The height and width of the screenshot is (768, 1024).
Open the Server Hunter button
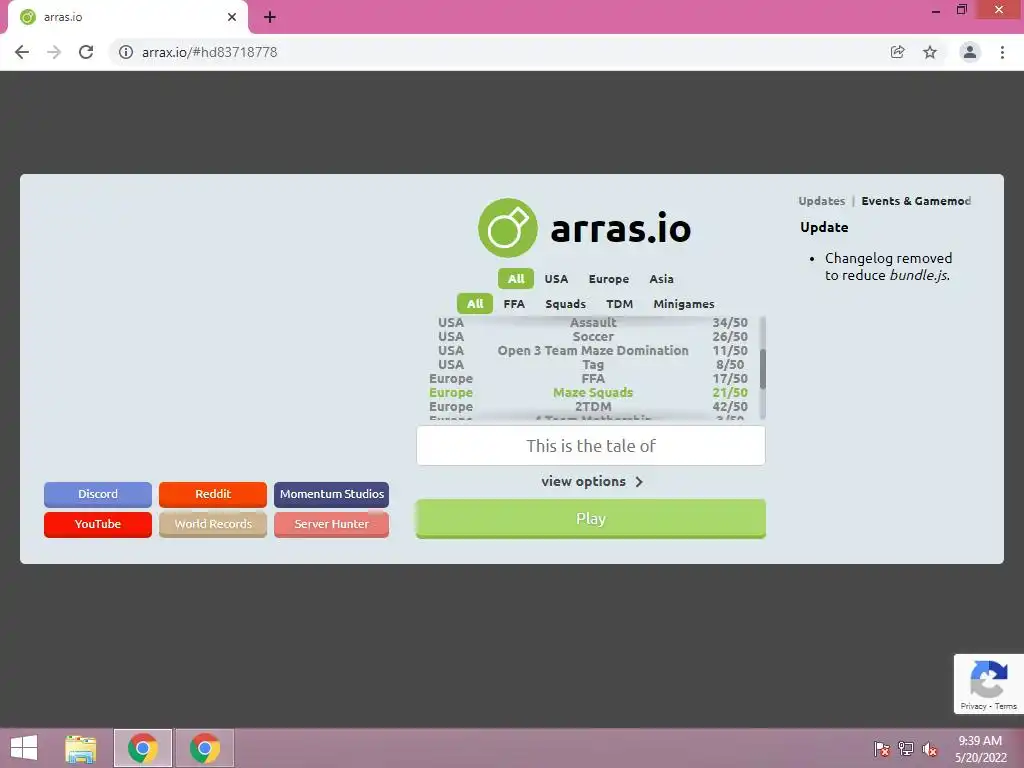point(332,524)
